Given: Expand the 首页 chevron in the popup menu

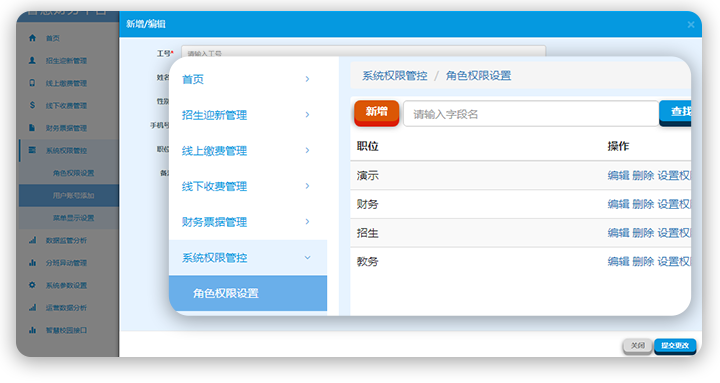Looking at the screenshot, I should click(307, 79).
